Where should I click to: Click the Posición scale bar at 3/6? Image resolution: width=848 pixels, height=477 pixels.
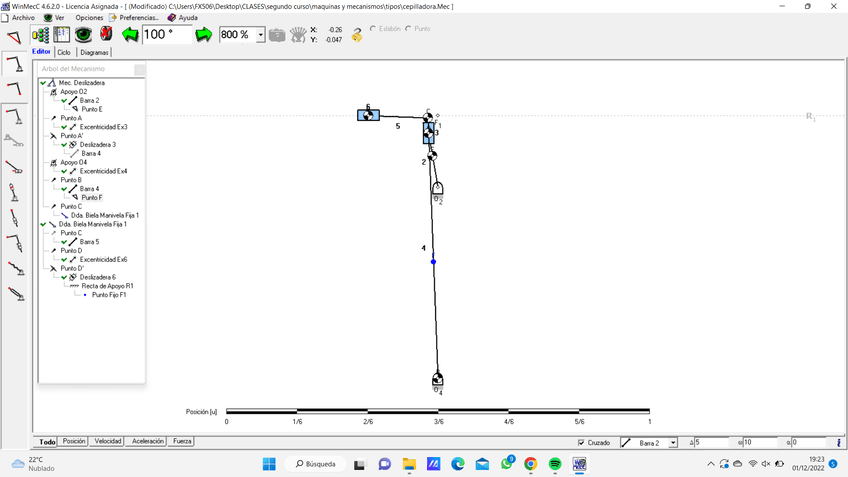[x=438, y=411]
